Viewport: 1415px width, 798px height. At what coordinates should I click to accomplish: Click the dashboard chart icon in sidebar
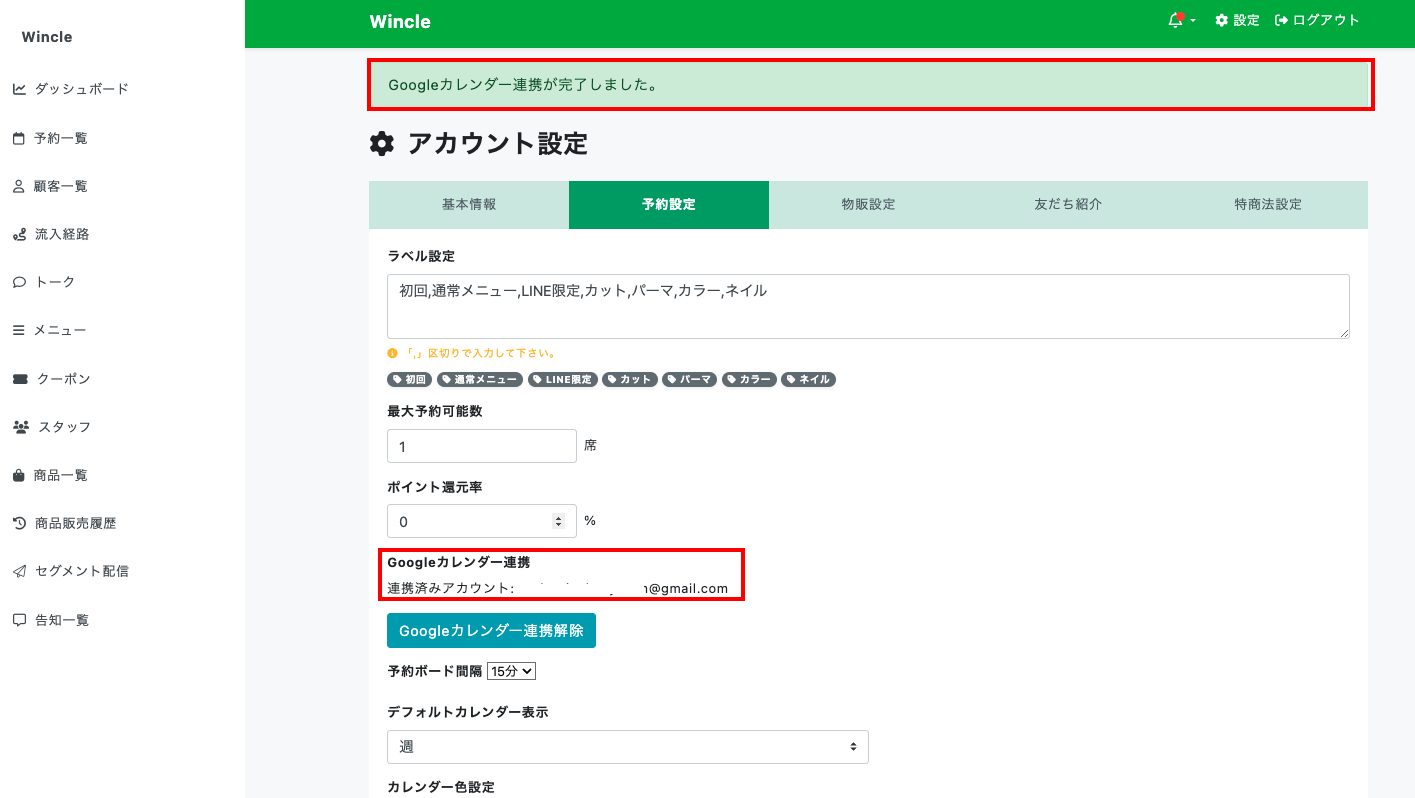[19, 89]
